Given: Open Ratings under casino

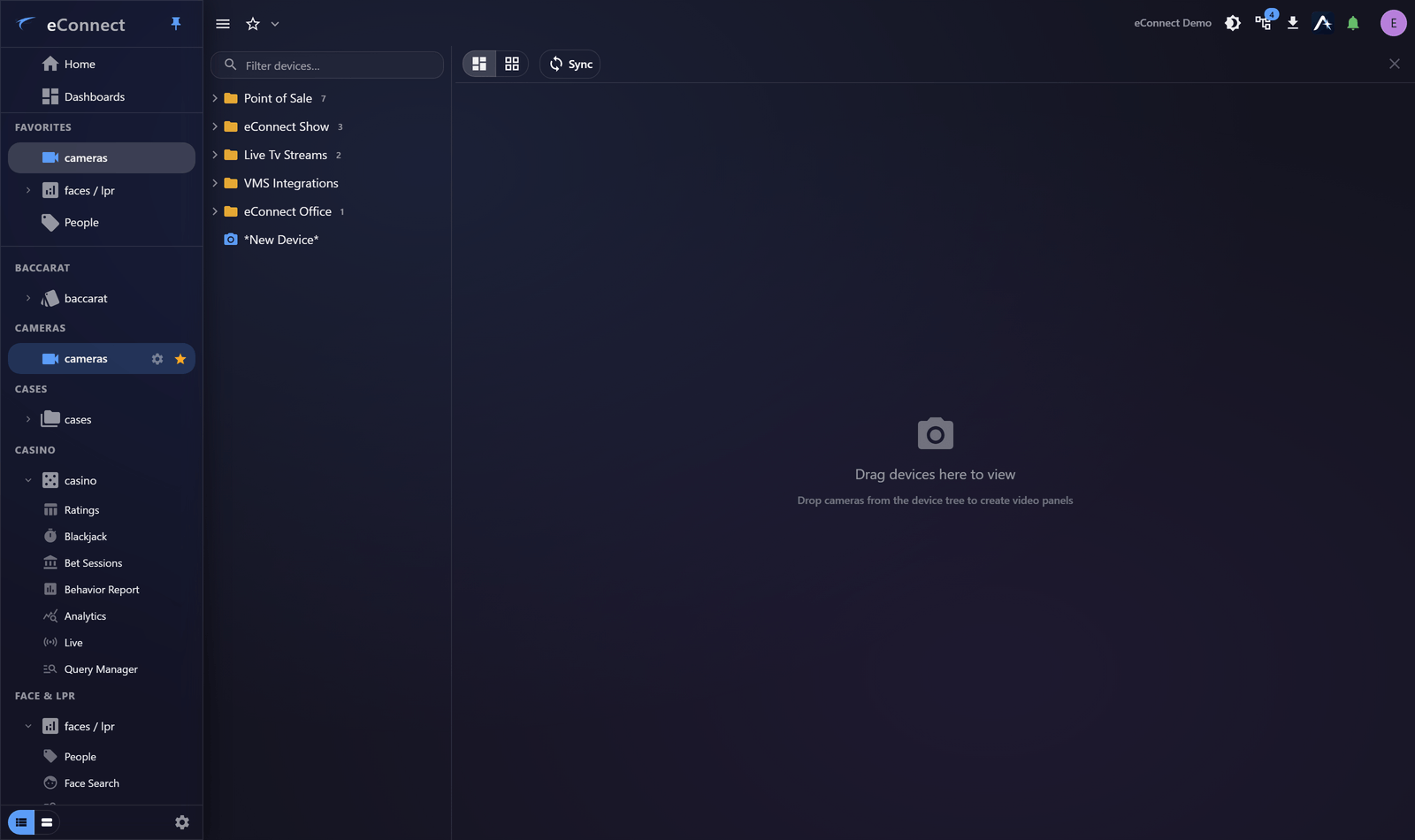Looking at the screenshot, I should pyautogui.click(x=102, y=510).
